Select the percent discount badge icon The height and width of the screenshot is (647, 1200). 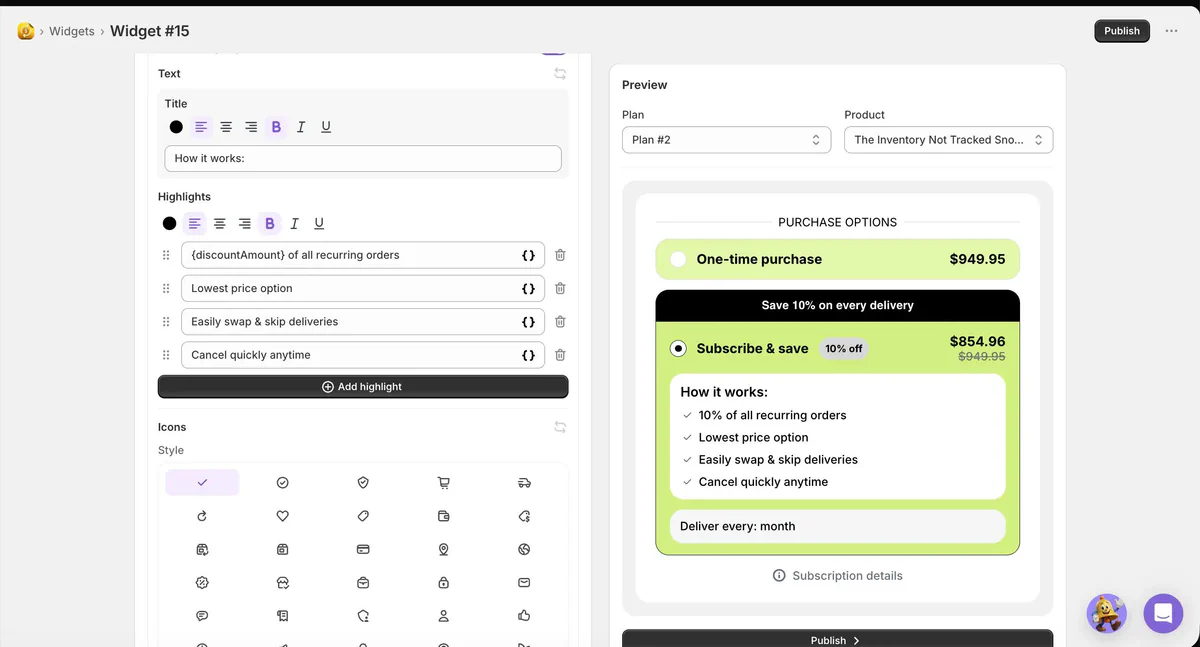(202, 582)
